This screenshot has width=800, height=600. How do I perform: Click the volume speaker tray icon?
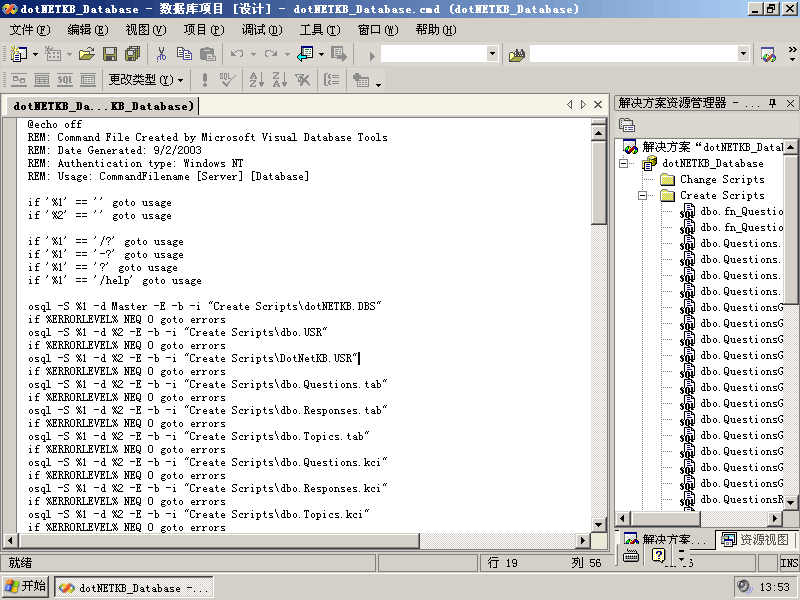tap(744, 586)
